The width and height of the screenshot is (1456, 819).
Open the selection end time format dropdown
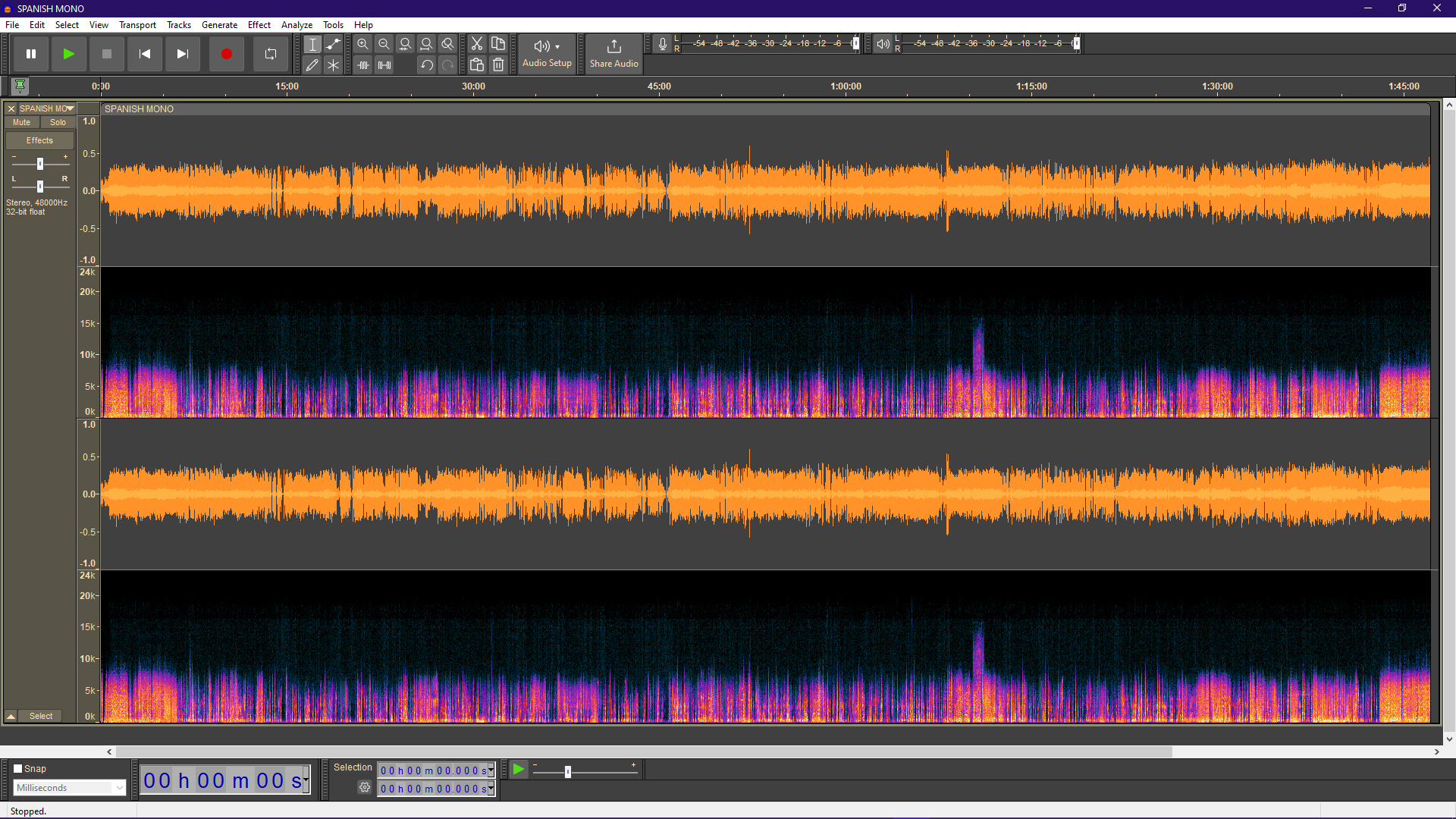[x=491, y=789]
